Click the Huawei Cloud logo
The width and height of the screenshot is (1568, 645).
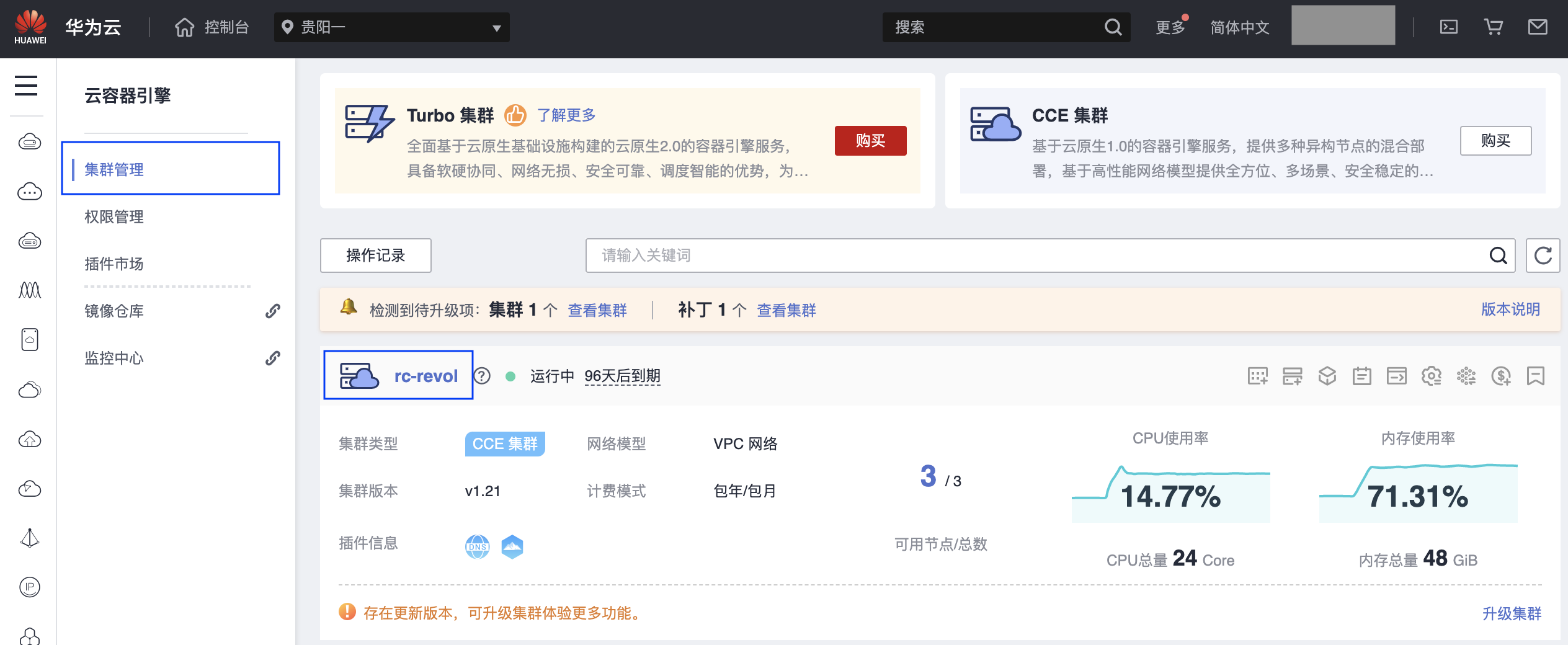click(x=30, y=27)
